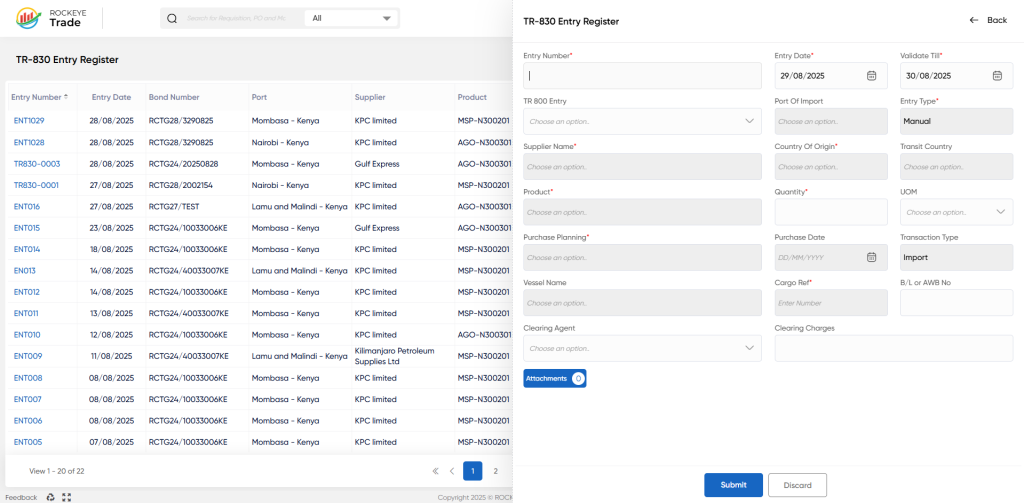Sort by the Entry Number sort icon
This screenshot has height=503, width=1024.
pos(65,97)
